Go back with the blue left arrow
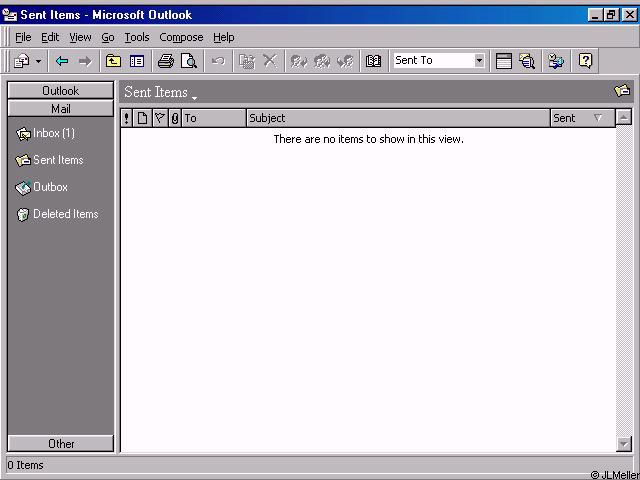Viewport: 640px width, 480px height. (x=62, y=61)
